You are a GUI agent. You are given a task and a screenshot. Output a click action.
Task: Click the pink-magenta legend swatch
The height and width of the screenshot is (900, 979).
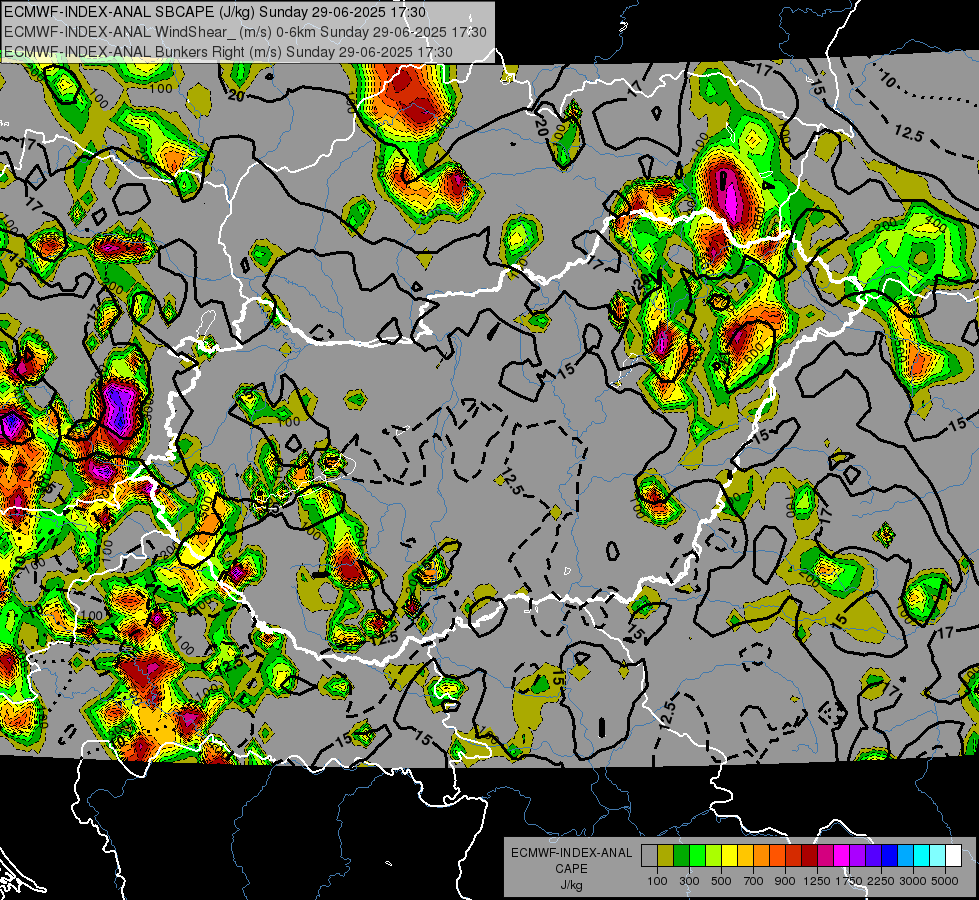[x=825, y=856]
